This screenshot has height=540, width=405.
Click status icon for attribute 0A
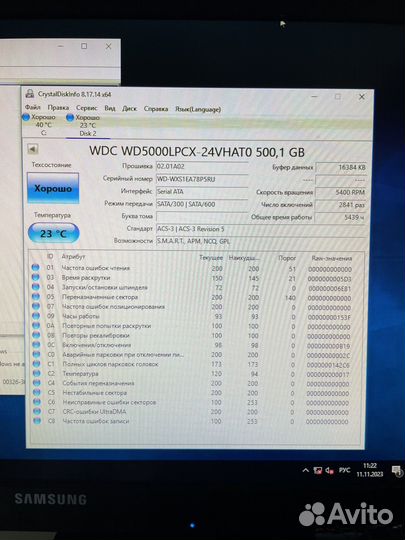[x=36, y=325]
